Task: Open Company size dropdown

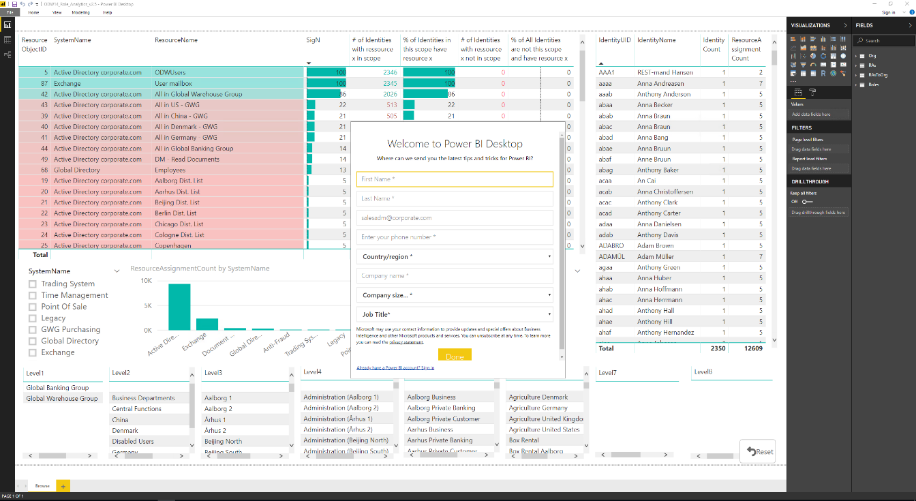Action: pyautogui.click(x=454, y=295)
